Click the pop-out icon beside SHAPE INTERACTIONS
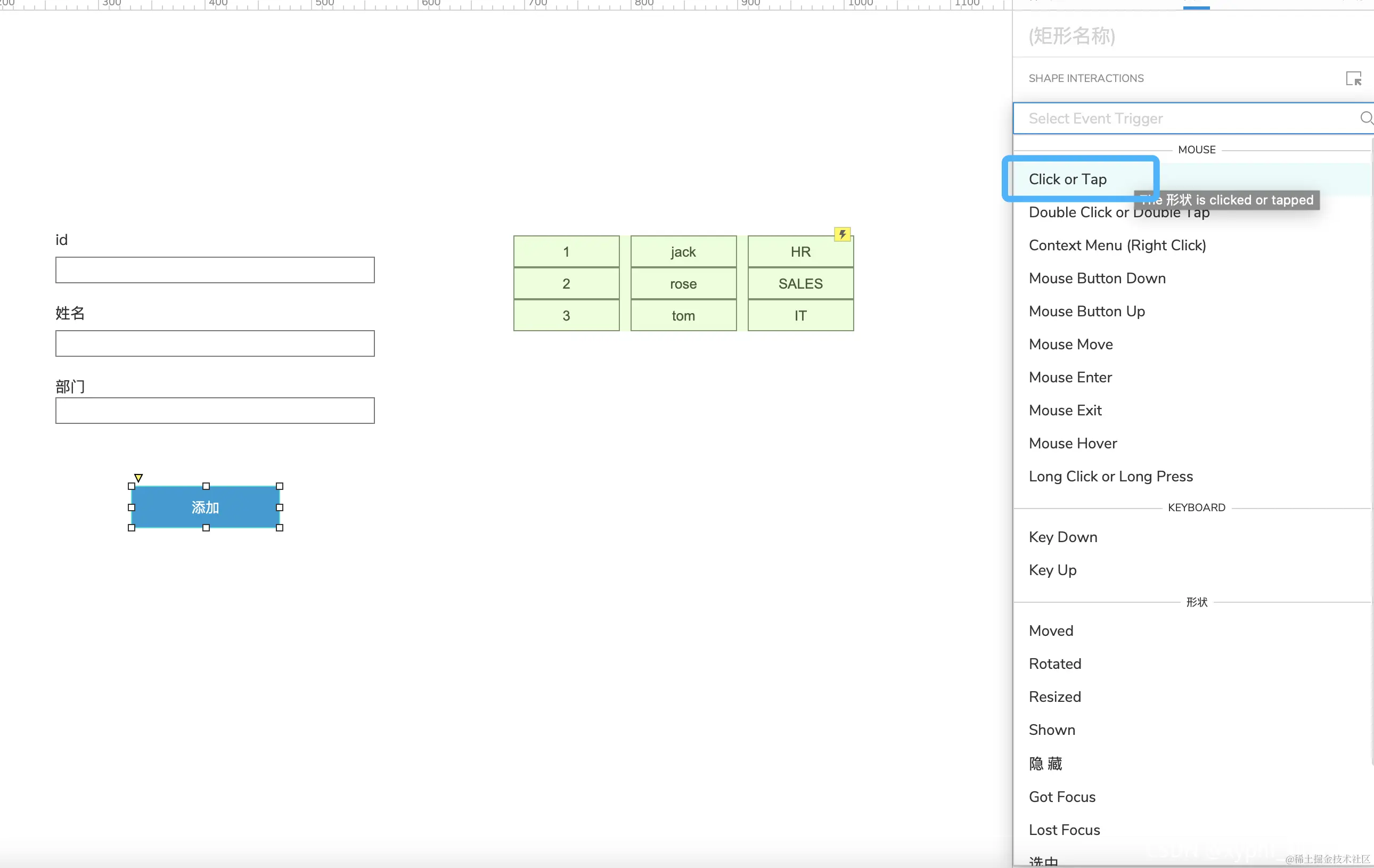The height and width of the screenshot is (868, 1374). [x=1353, y=78]
